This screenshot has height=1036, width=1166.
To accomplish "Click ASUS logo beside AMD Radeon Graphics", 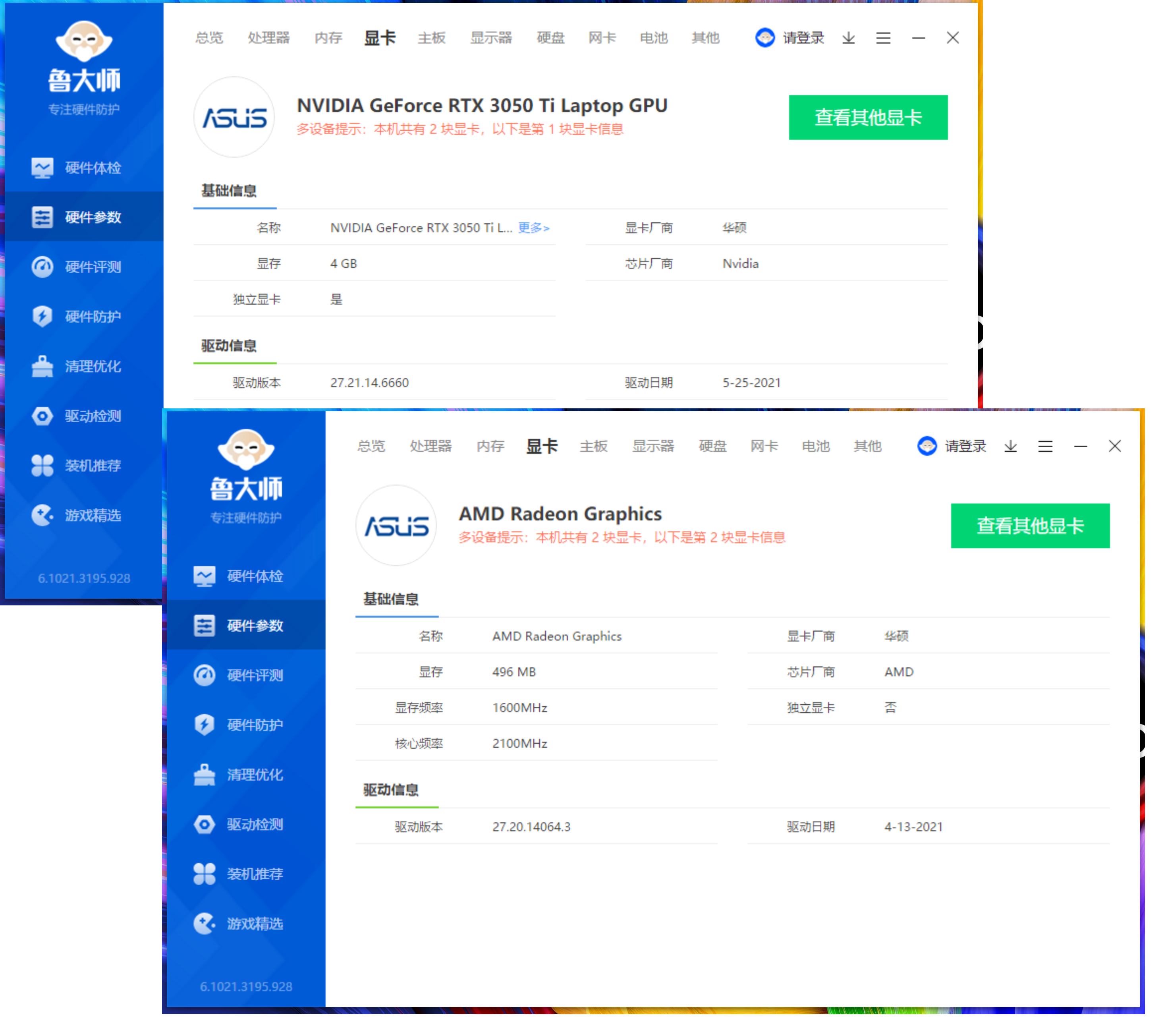I will [x=396, y=526].
